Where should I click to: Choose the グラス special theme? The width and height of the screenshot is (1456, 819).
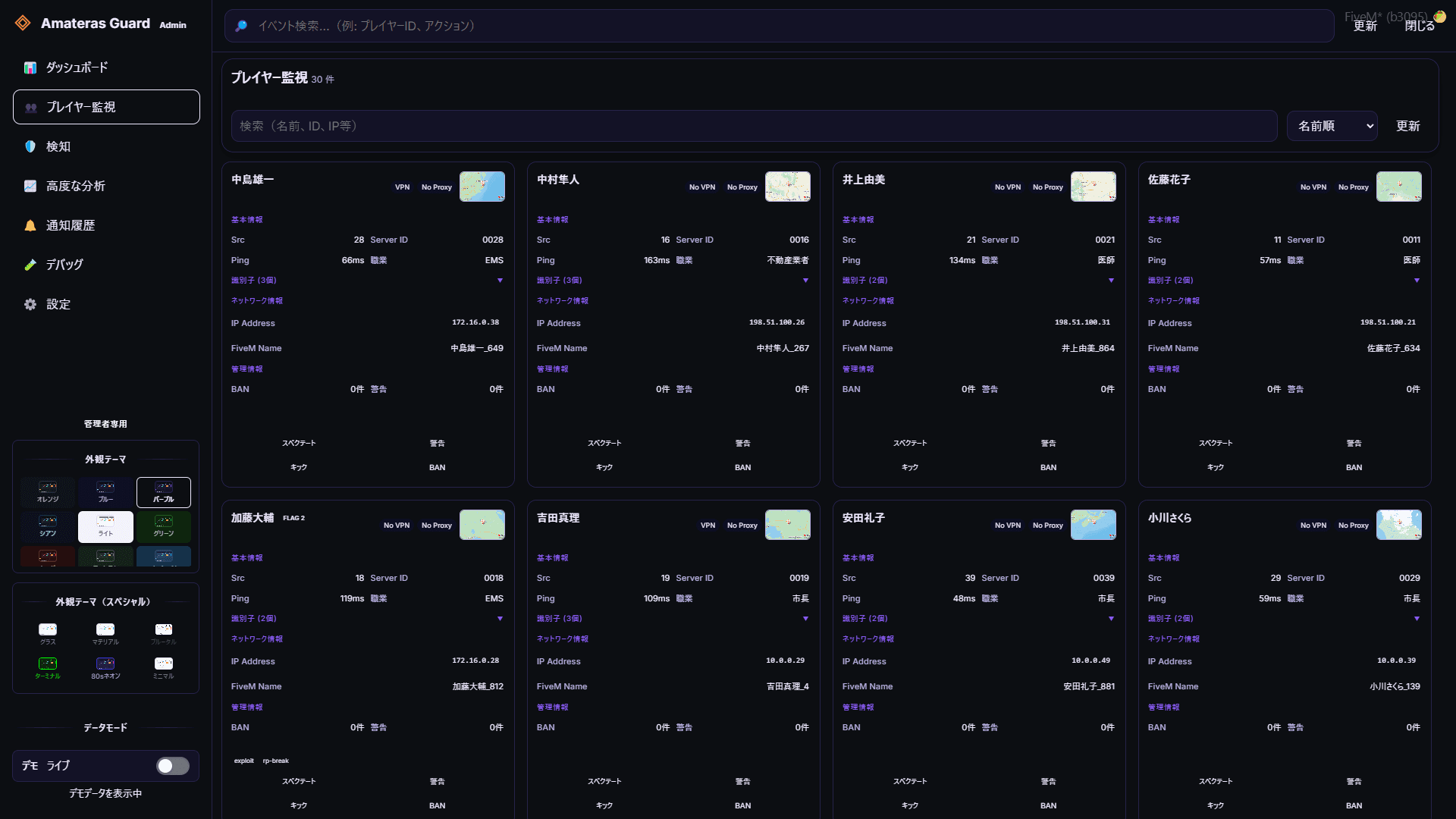(x=48, y=634)
